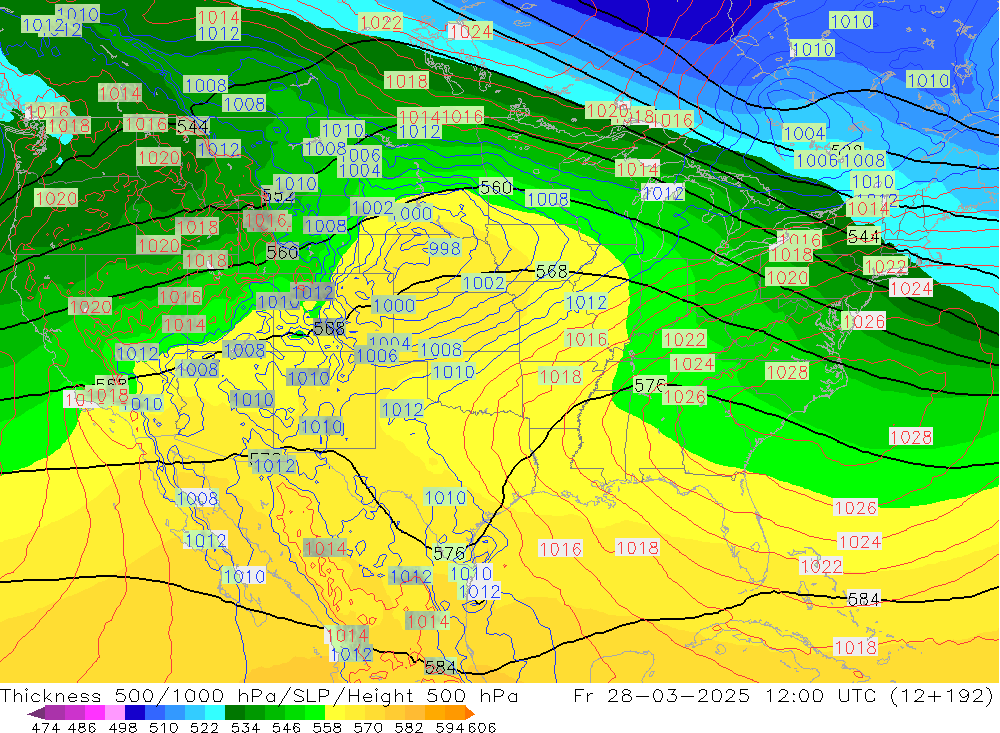
Task: Click the 'Thickness' word in the caption
Action: pos(50,695)
